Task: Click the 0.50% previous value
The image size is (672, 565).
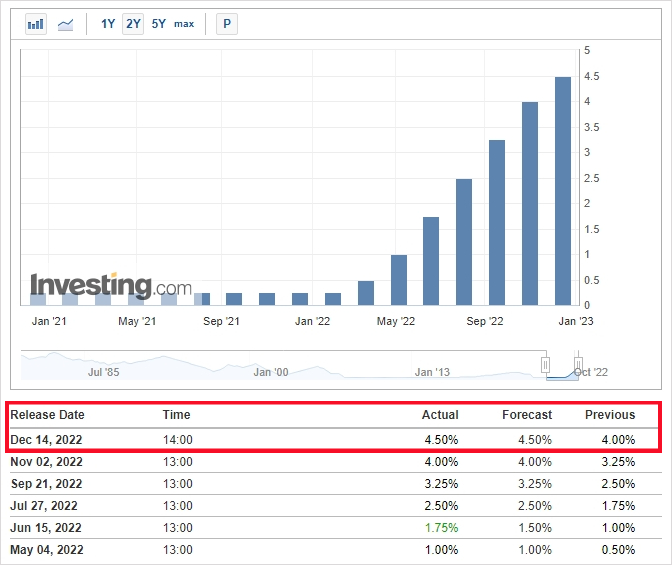Action: tap(618, 550)
